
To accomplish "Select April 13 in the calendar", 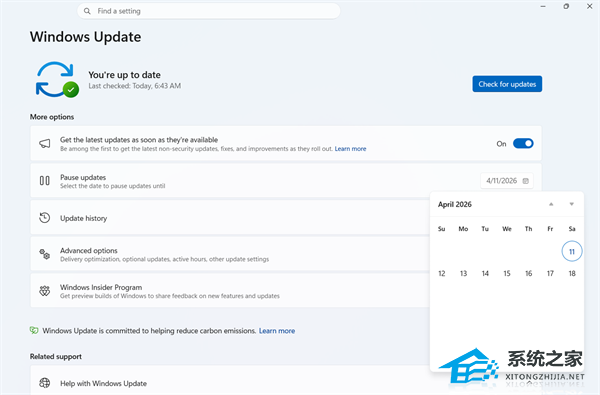I will 463,273.
